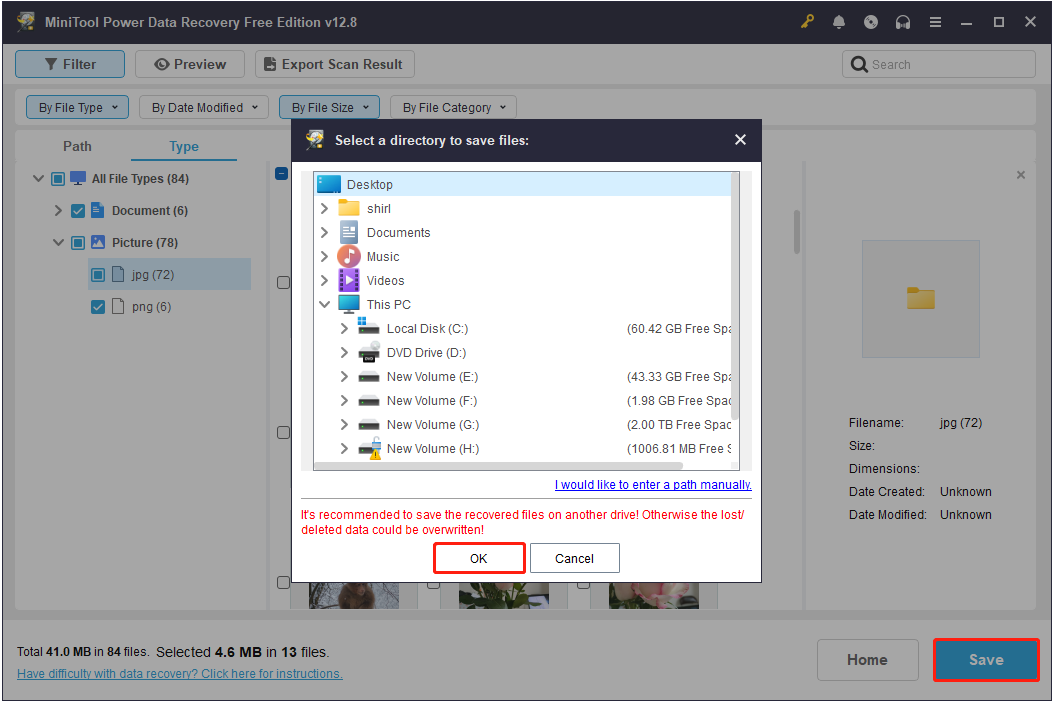The height and width of the screenshot is (703, 1054).
Task: Switch to the Path tab
Action: (x=77, y=146)
